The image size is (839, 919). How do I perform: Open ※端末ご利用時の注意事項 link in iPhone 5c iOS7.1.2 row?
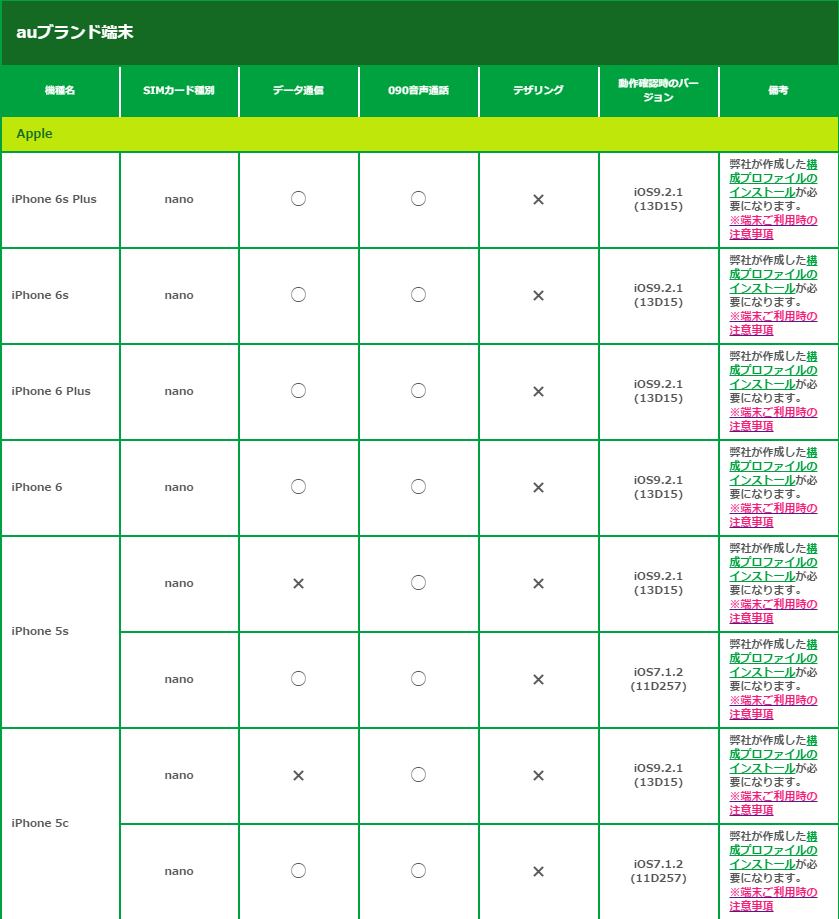[773, 900]
